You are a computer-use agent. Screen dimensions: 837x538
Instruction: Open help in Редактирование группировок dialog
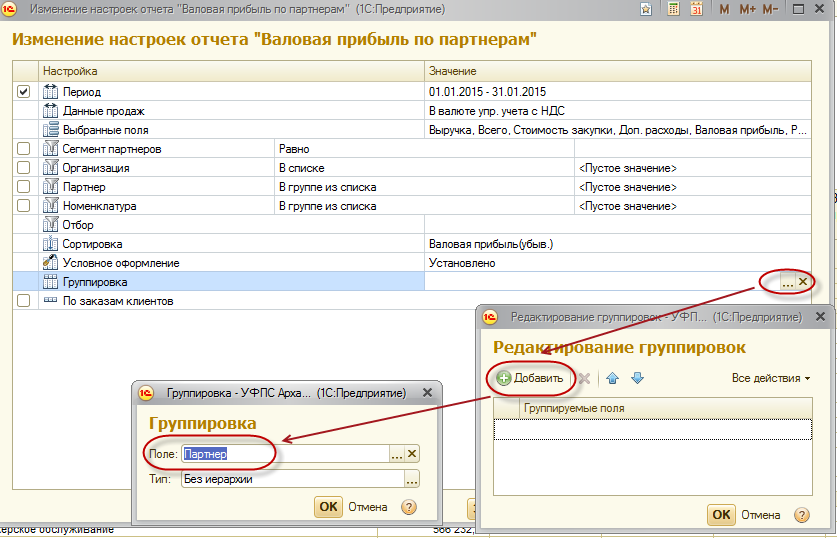tap(802, 515)
